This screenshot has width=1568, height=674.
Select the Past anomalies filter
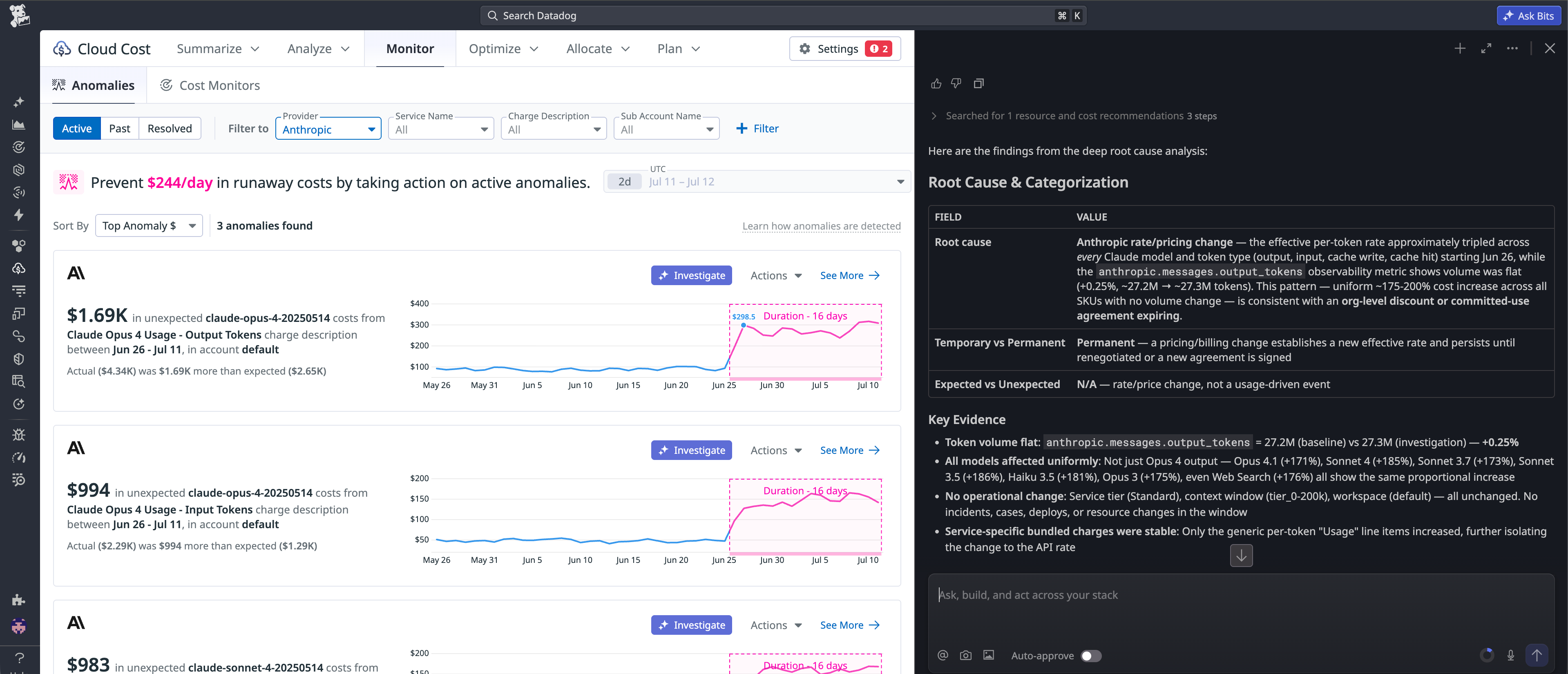[119, 128]
